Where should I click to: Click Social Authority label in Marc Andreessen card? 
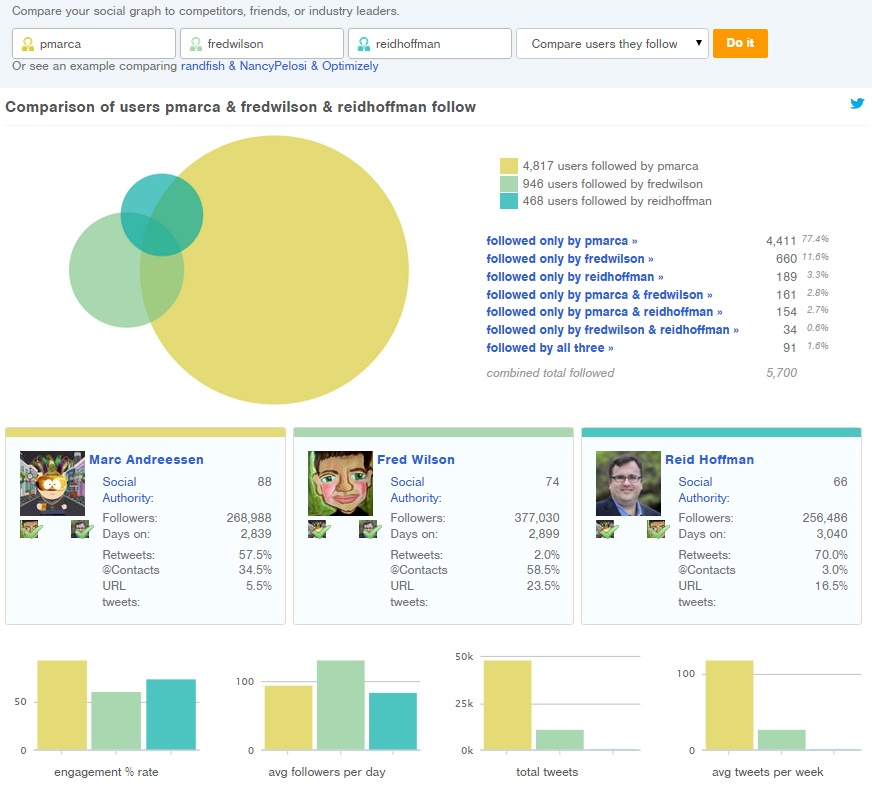coord(127,490)
